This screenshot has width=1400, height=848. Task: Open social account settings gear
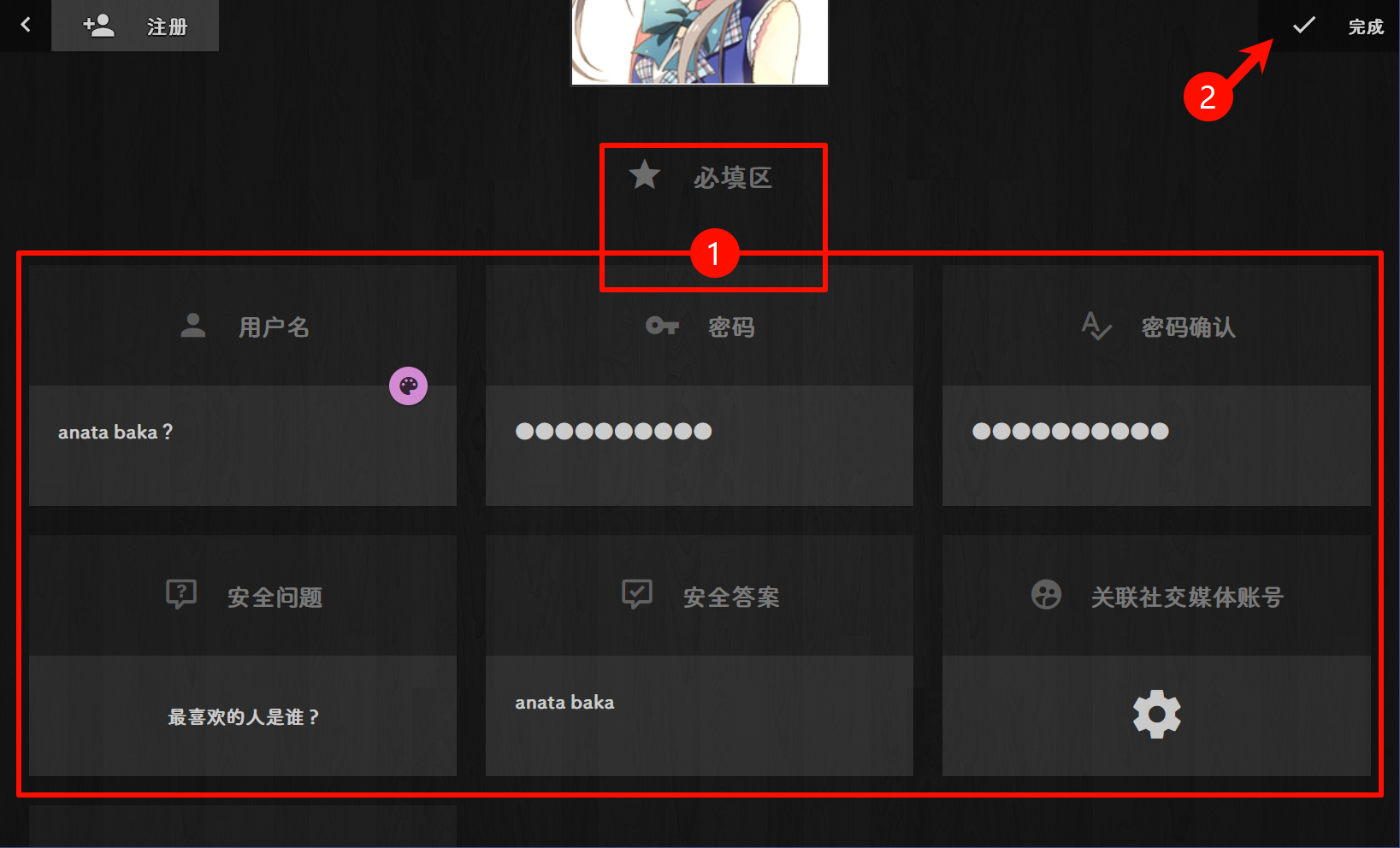pyautogui.click(x=1156, y=715)
